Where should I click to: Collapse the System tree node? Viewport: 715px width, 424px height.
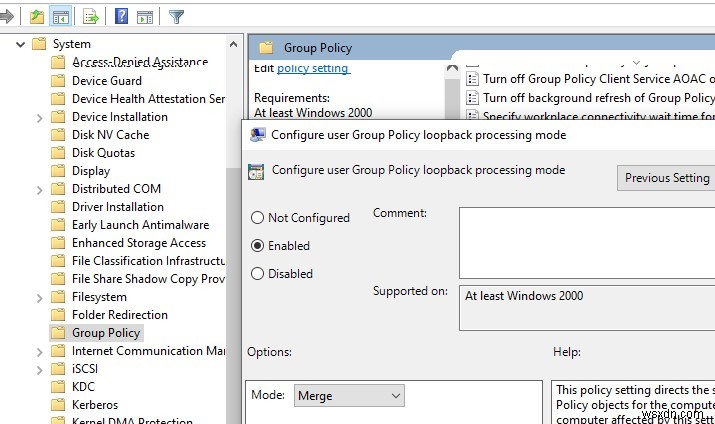pyautogui.click(x=20, y=44)
